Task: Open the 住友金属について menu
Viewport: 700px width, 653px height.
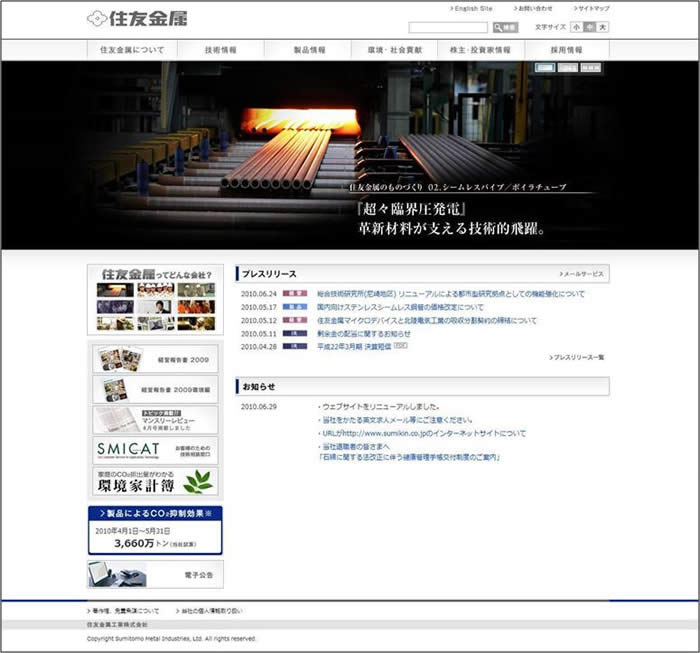Action: (x=132, y=50)
